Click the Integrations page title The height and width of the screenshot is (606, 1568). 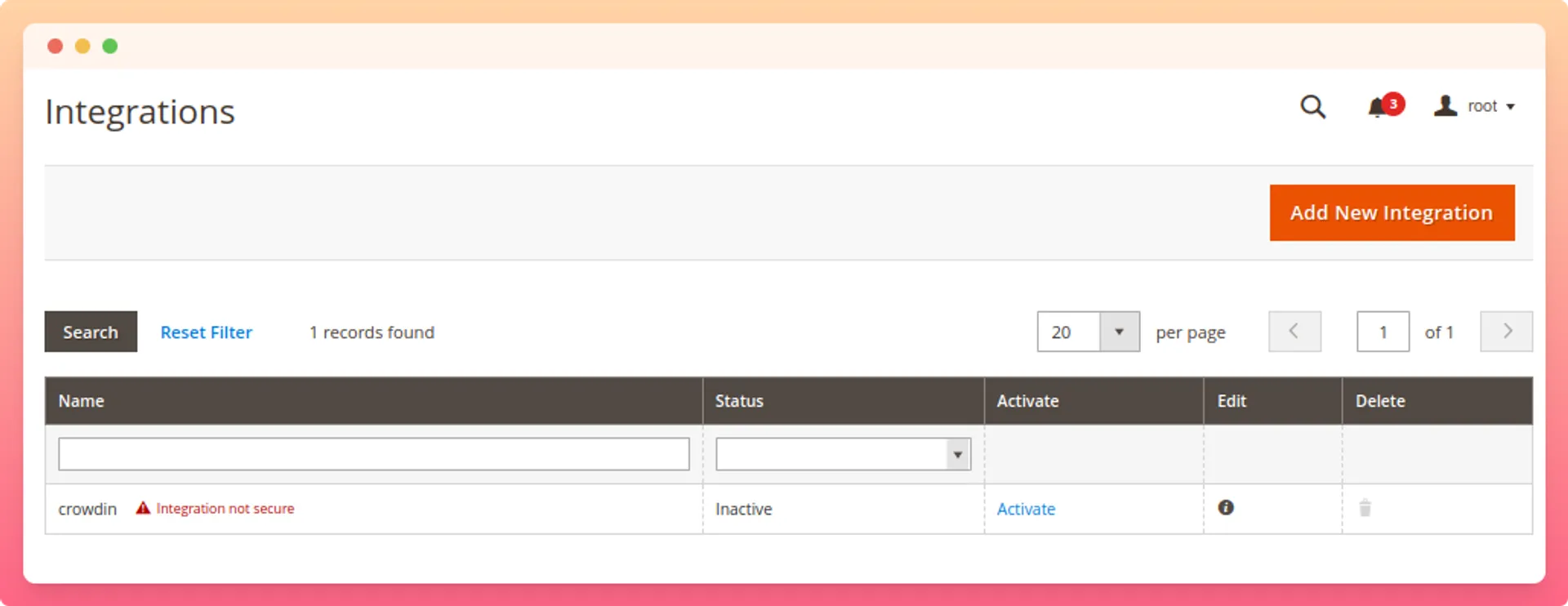[140, 112]
